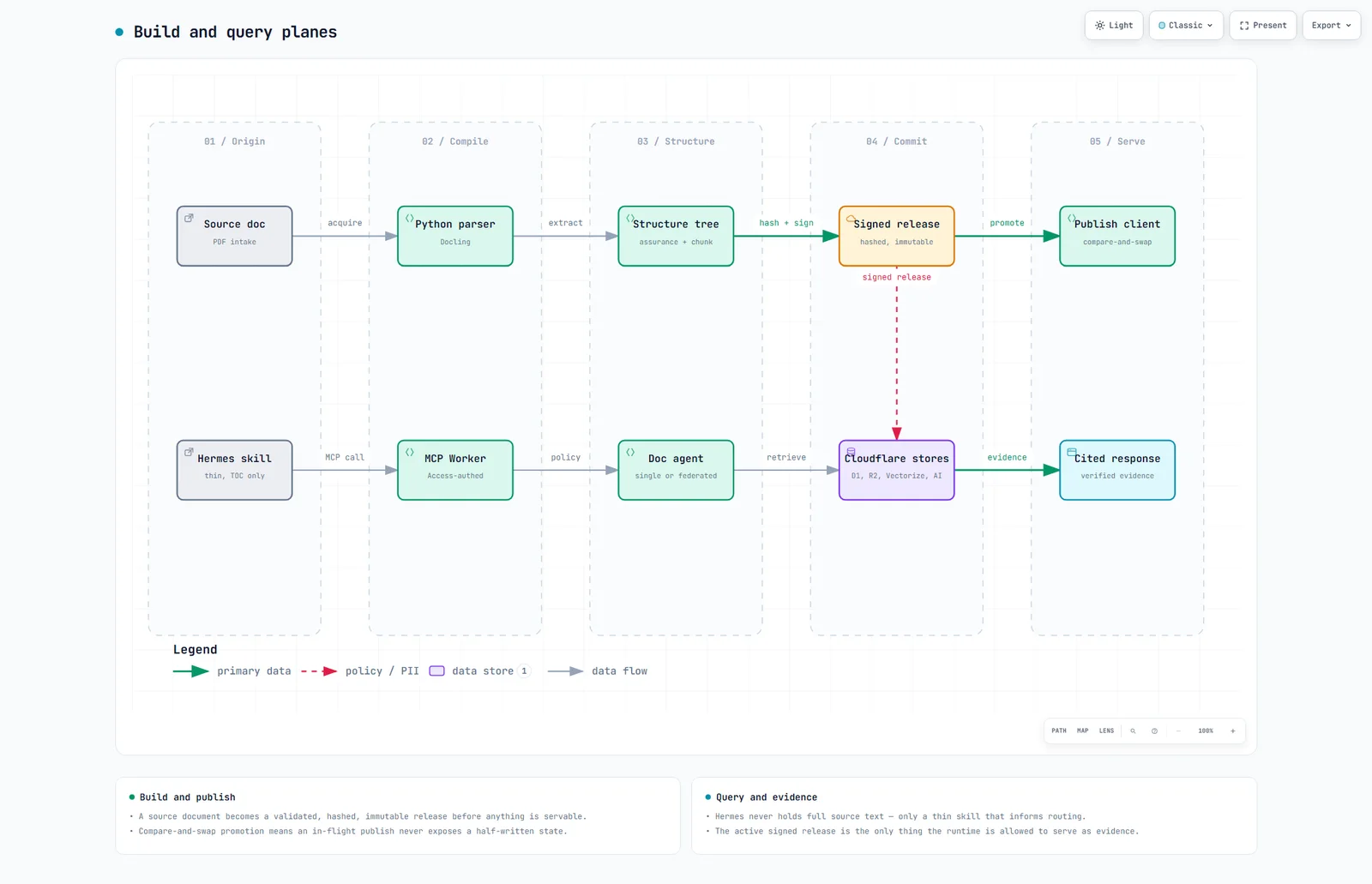Click 'PDF intake' subtitle in Source doc
The width and height of the screenshot is (1372, 884).
234,242
